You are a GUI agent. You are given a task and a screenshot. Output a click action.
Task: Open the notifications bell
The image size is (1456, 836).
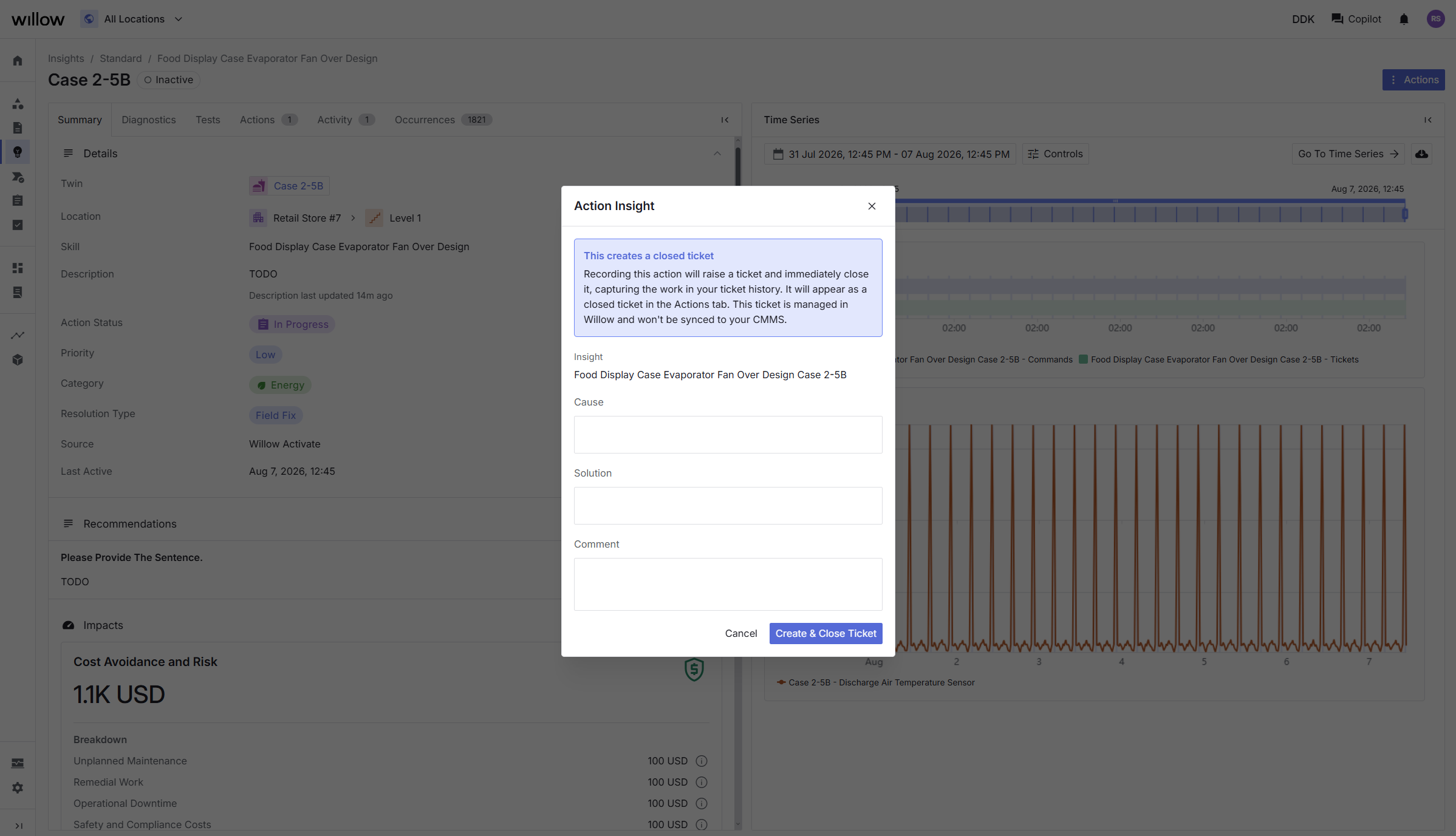pyautogui.click(x=1404, y=19)
